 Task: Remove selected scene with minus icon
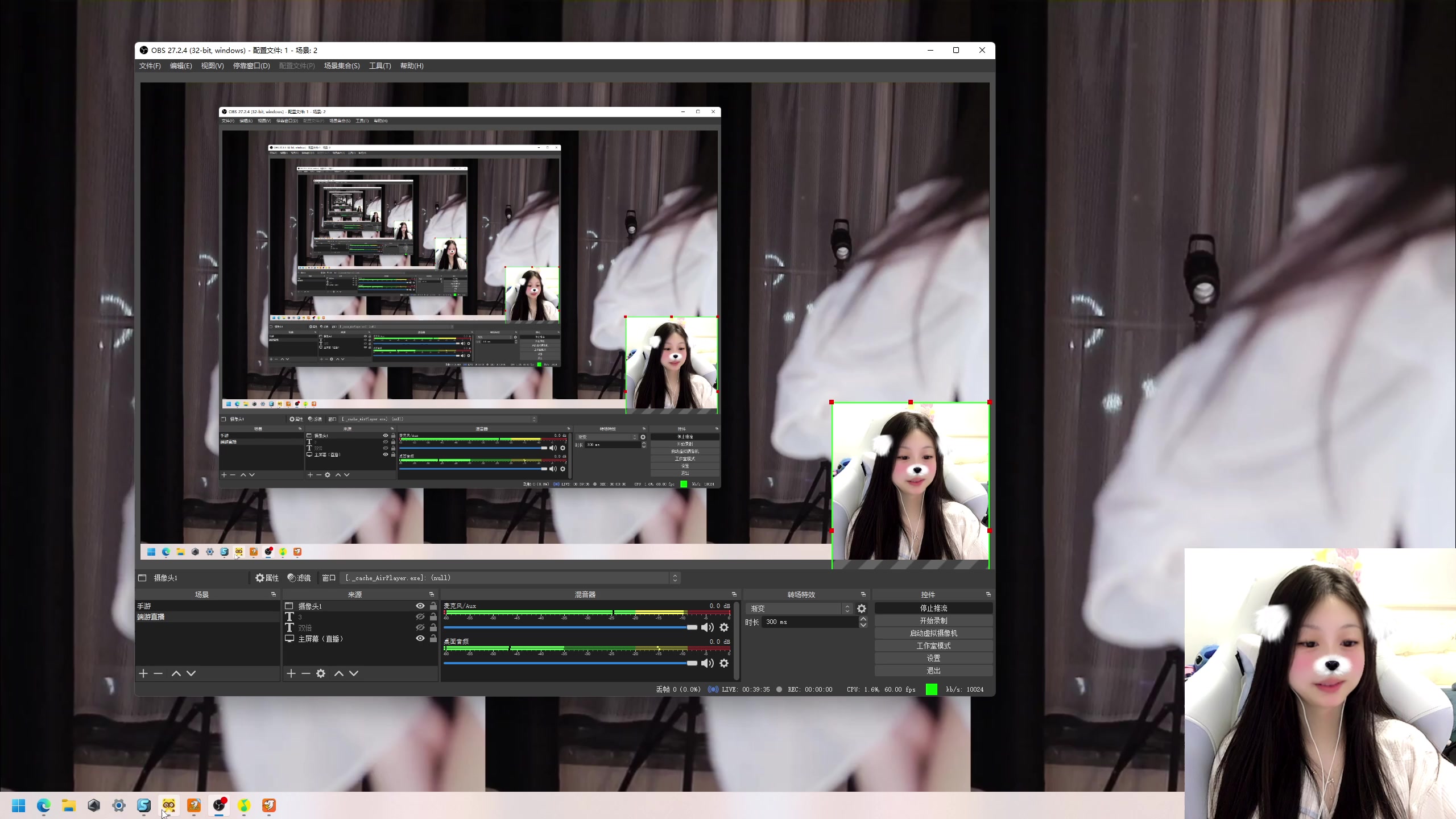click(x=158, y=673)
